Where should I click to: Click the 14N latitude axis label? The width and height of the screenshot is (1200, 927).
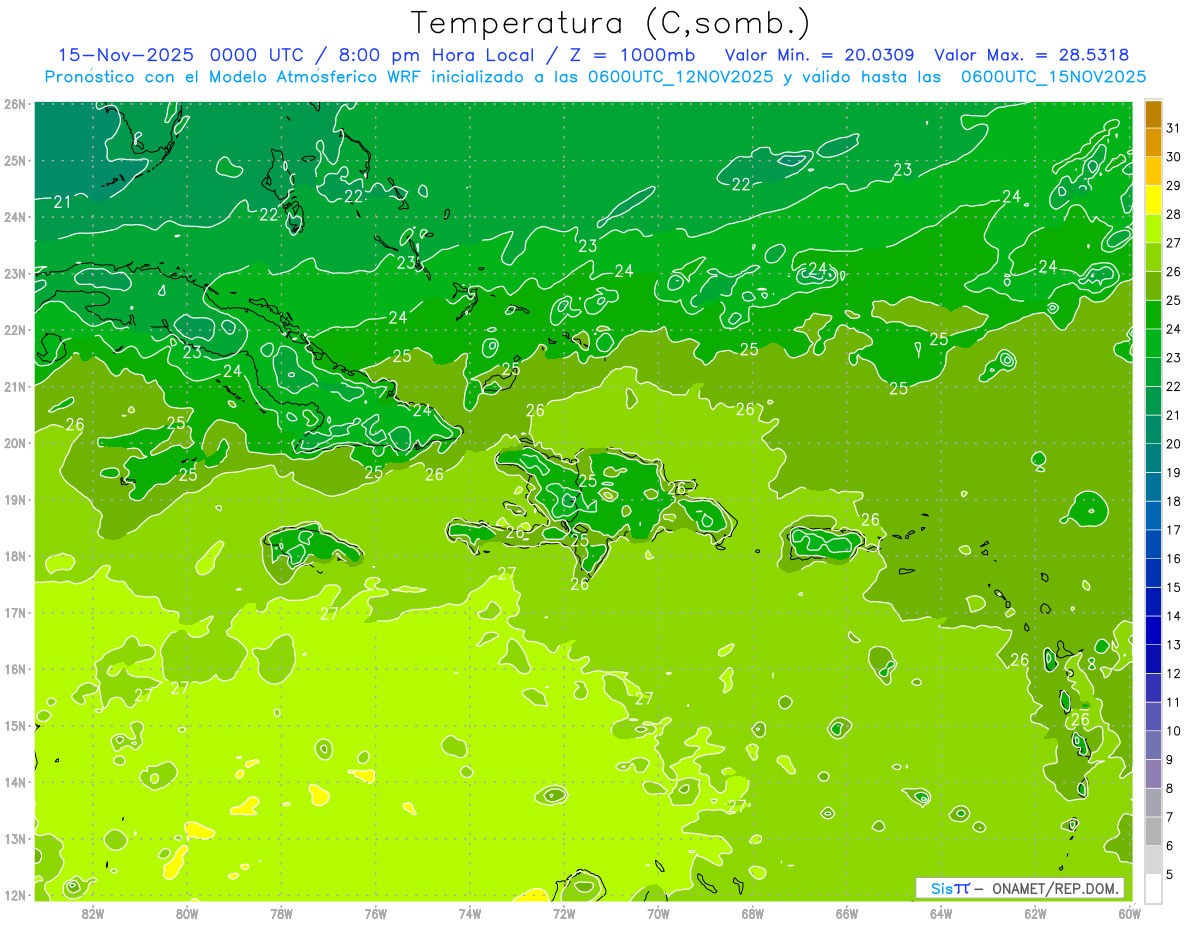click(15, 782)
